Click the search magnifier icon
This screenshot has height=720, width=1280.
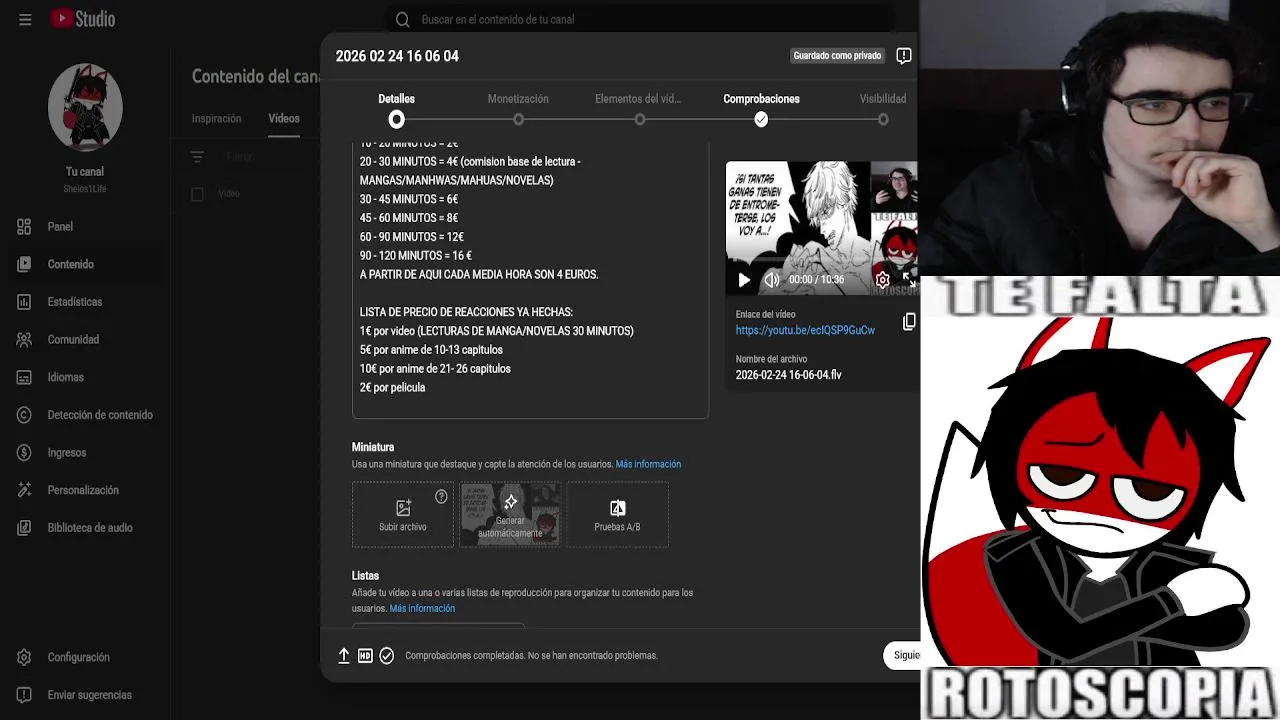[402, 19]
